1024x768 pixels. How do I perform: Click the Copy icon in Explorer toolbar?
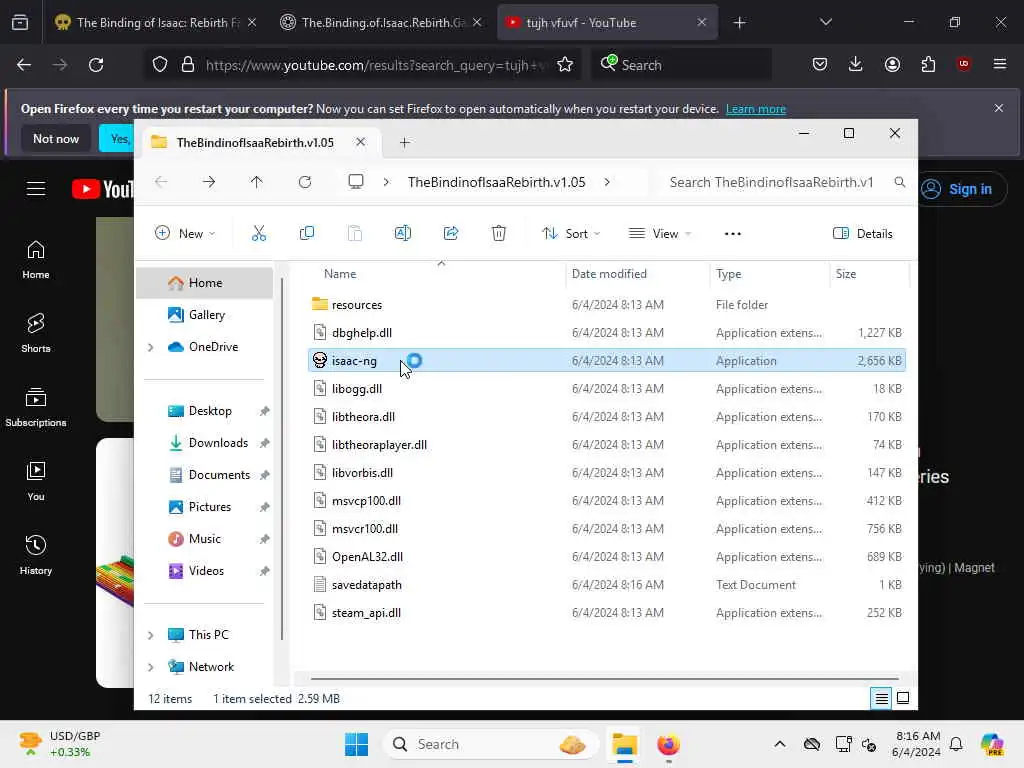tap(306, 233)
